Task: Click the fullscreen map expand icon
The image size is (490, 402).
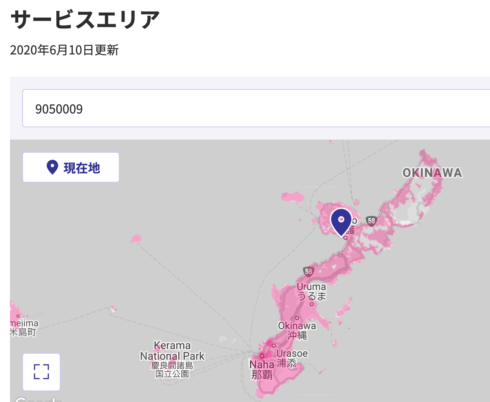Action: tap(41, 372)
